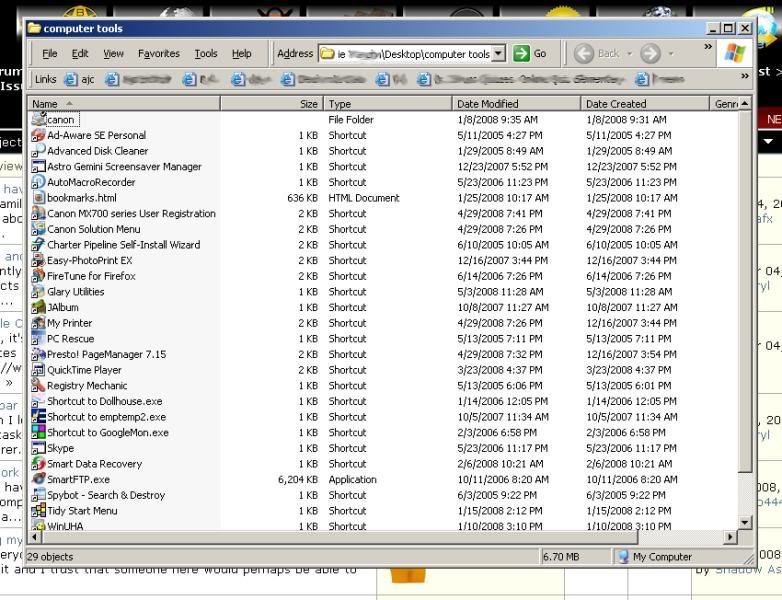Click Shortcut to GoogleMon.exe icon

tap(38, 432)
